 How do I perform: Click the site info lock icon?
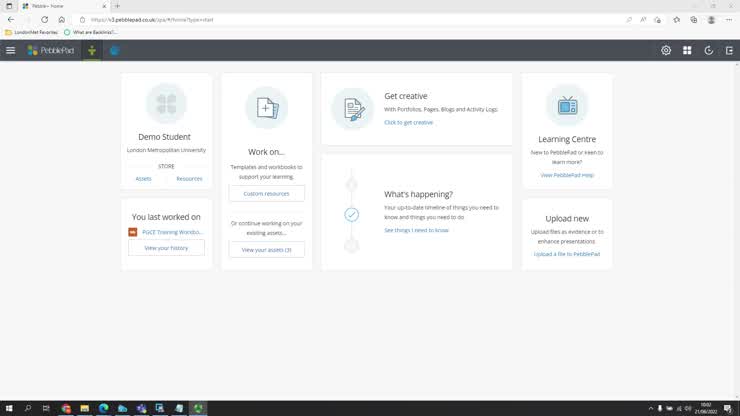[x=82, y=20]
